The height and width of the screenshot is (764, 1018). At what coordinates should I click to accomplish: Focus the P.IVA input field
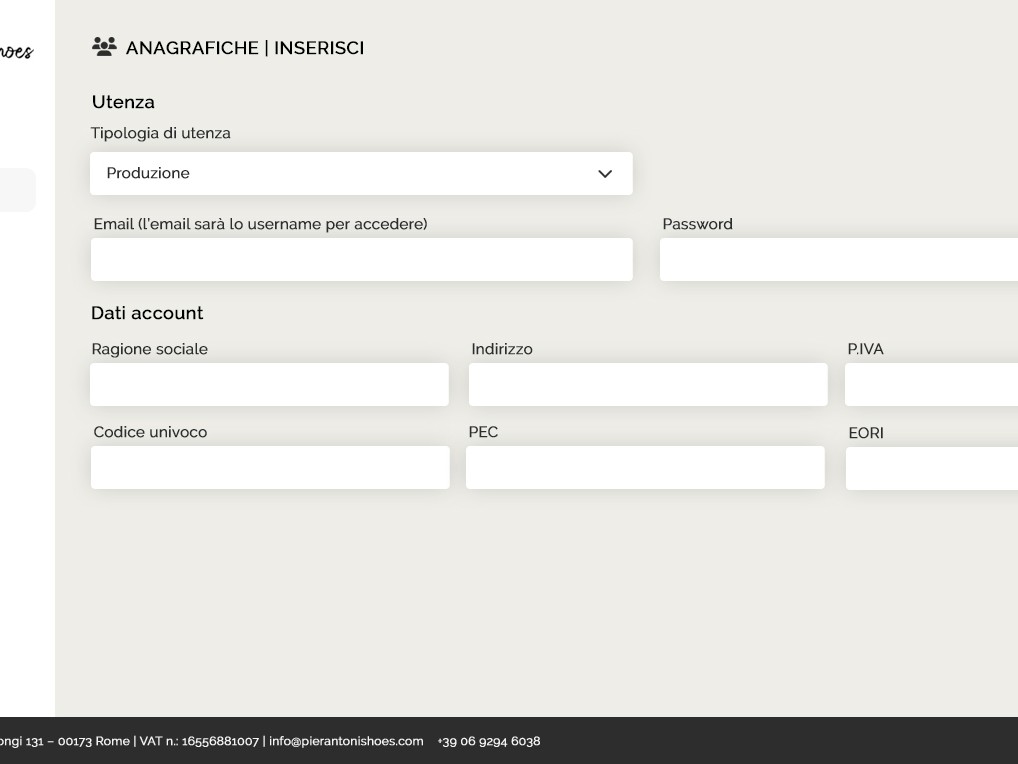coord(930,385)
